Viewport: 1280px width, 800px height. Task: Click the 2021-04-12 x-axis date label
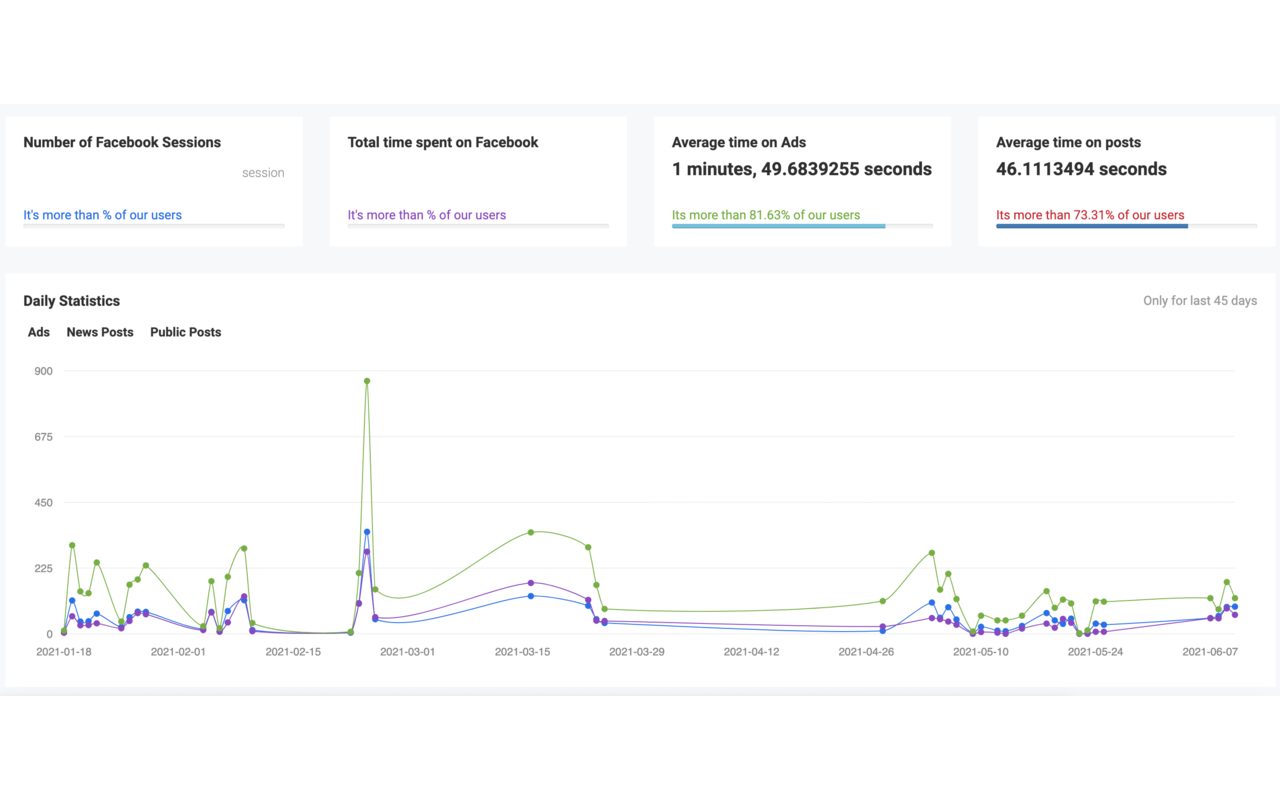(x=751, y=652)
